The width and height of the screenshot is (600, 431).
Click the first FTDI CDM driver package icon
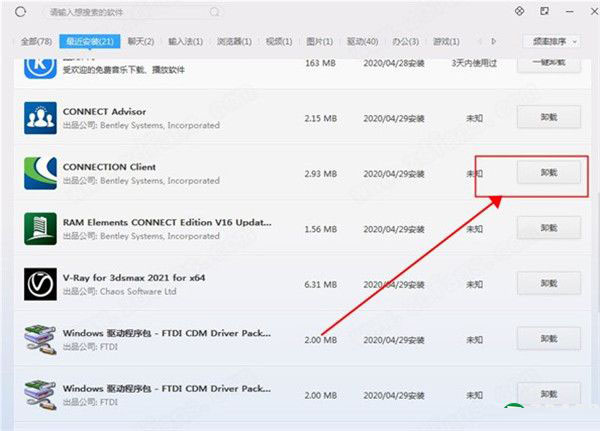(x=40, y=340)
